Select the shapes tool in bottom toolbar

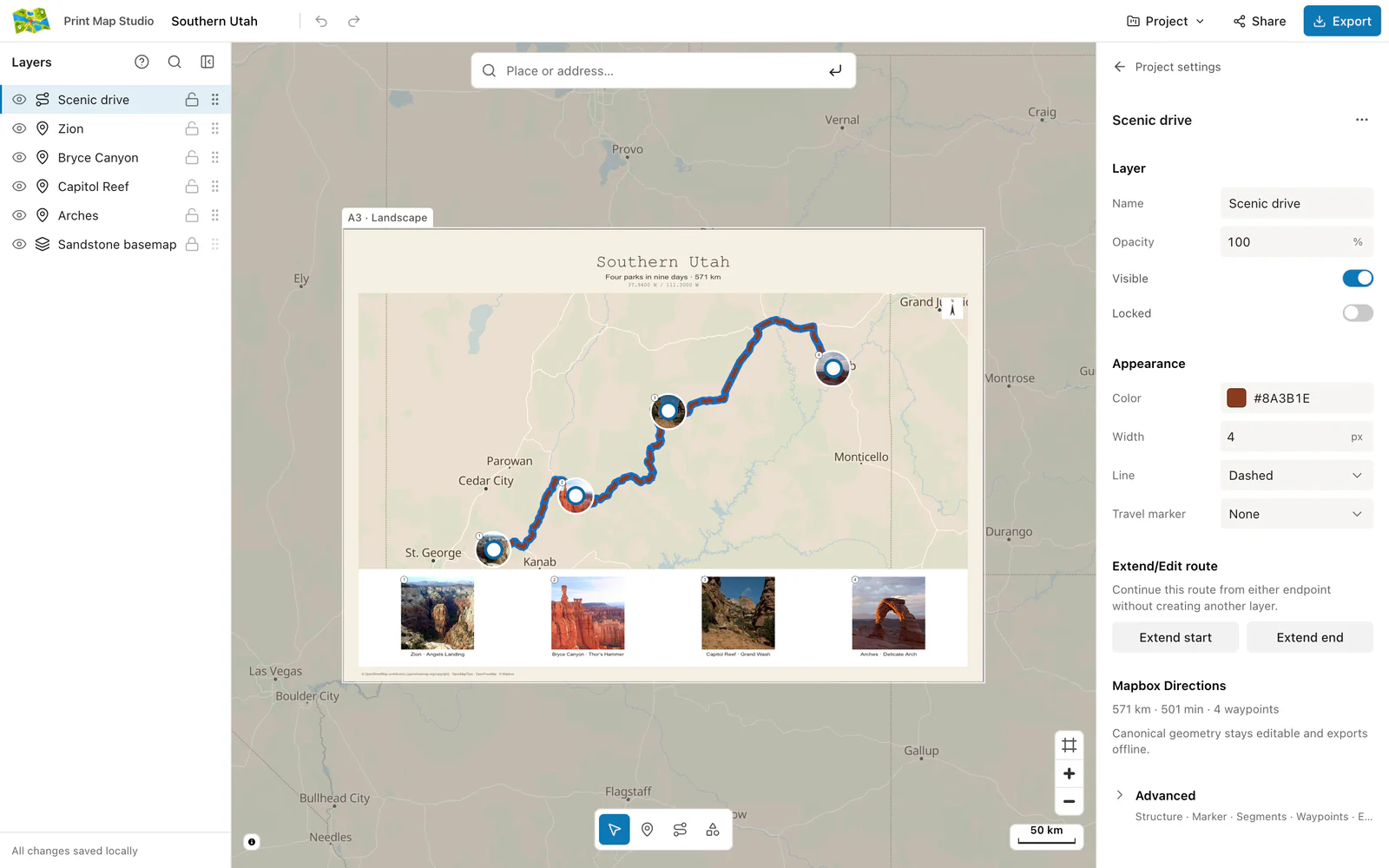pyautogui.click(x=713, y=830)
